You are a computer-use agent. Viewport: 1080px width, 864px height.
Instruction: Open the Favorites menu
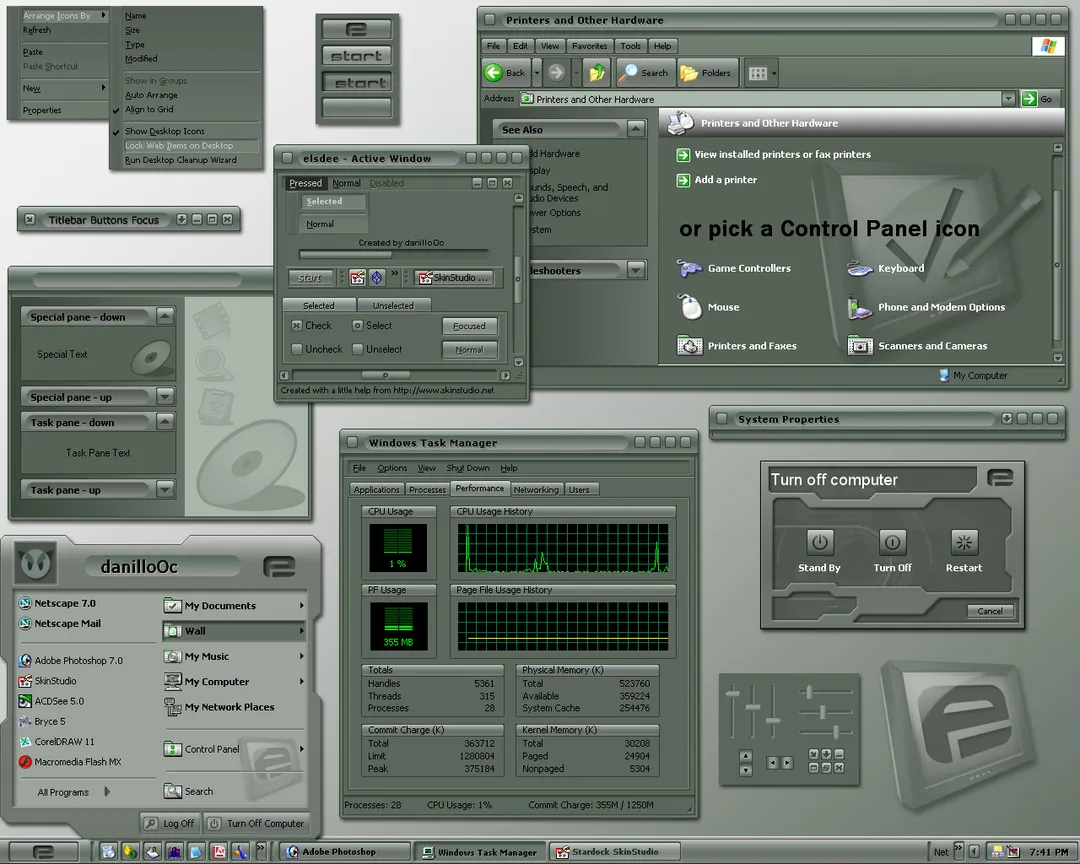coord(590,46)
